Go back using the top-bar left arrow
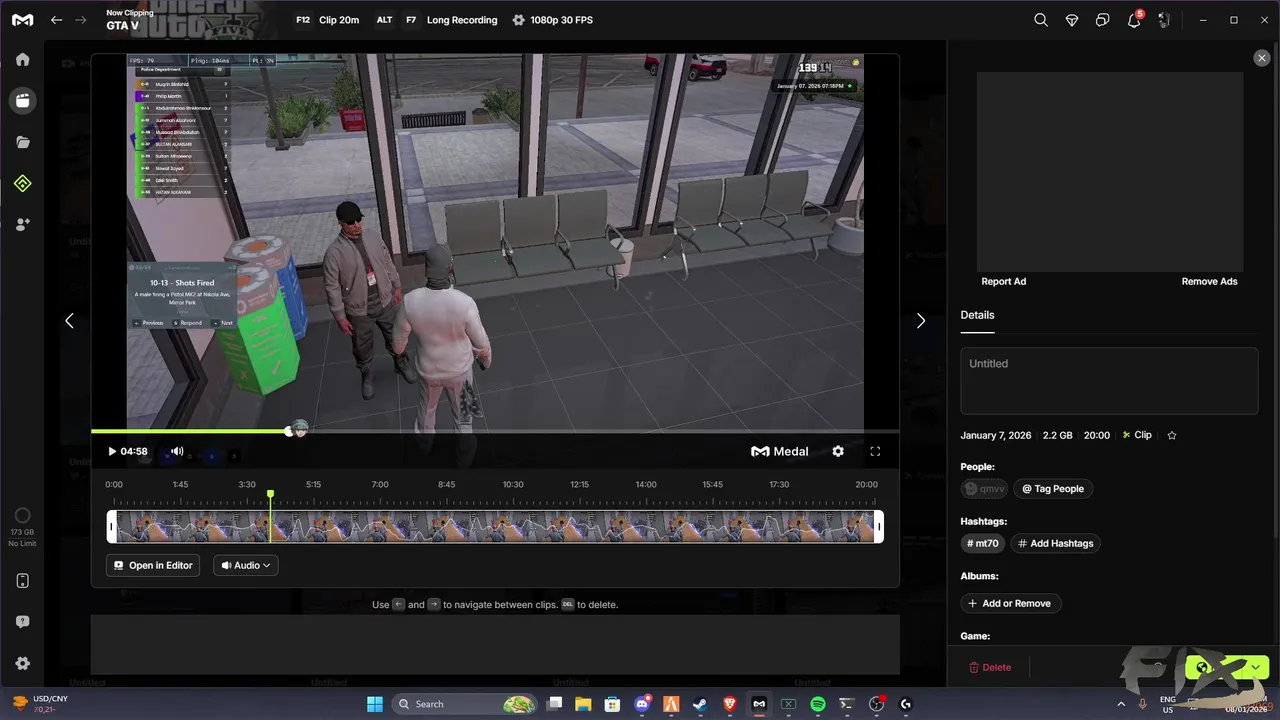Viewport: 1280px width, 720px height. [57, 20]
